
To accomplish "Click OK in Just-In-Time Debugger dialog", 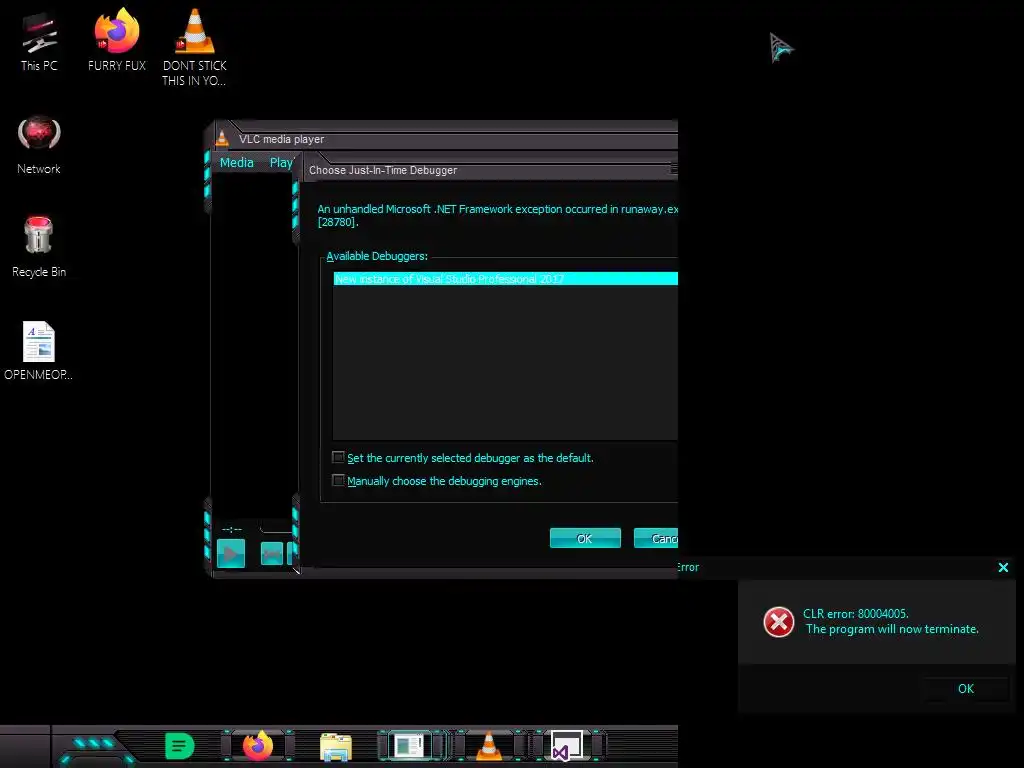I will tap(585, 538).
